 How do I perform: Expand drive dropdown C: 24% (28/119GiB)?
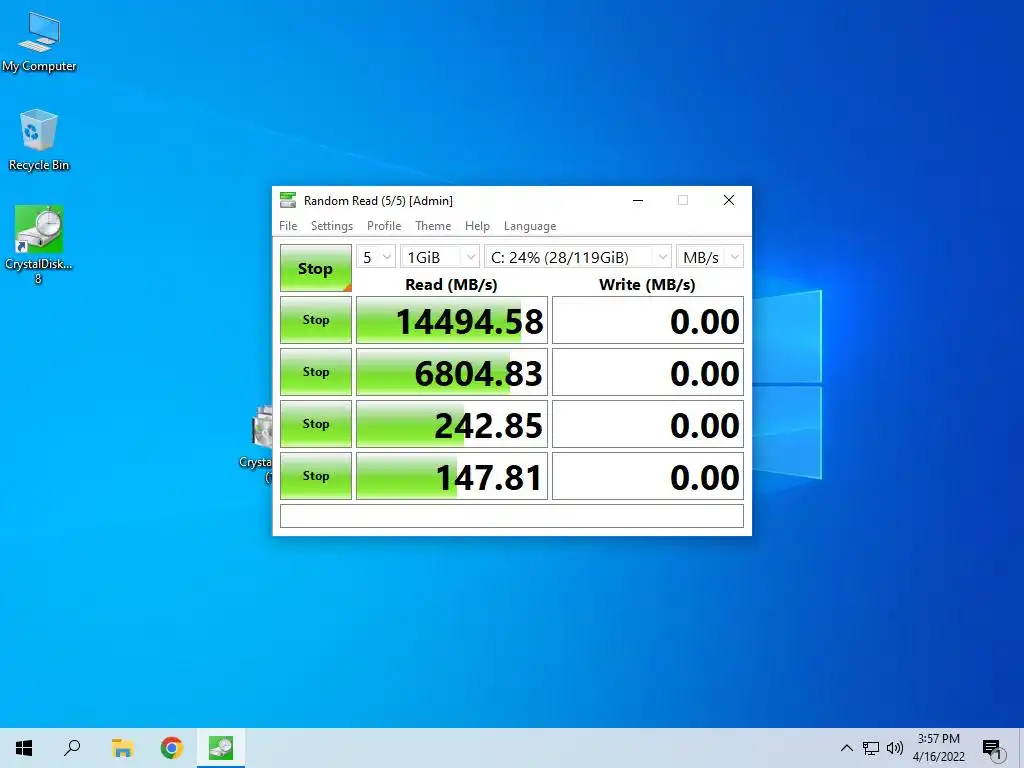[x=578, y=257]
